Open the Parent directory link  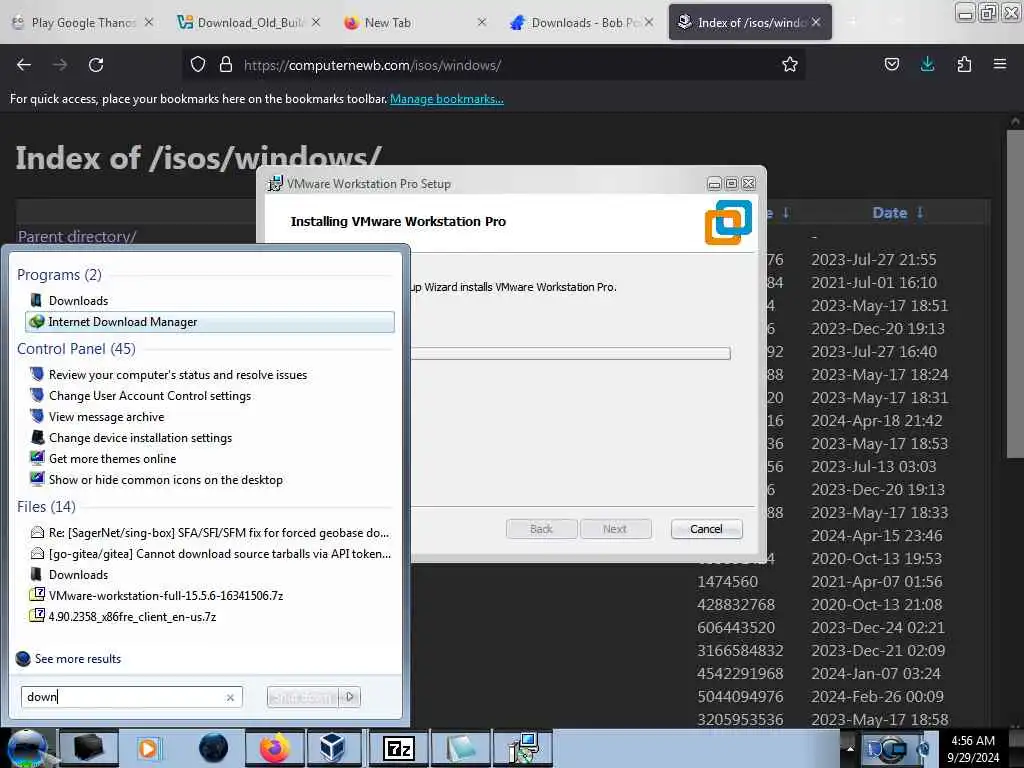(77, 236)
